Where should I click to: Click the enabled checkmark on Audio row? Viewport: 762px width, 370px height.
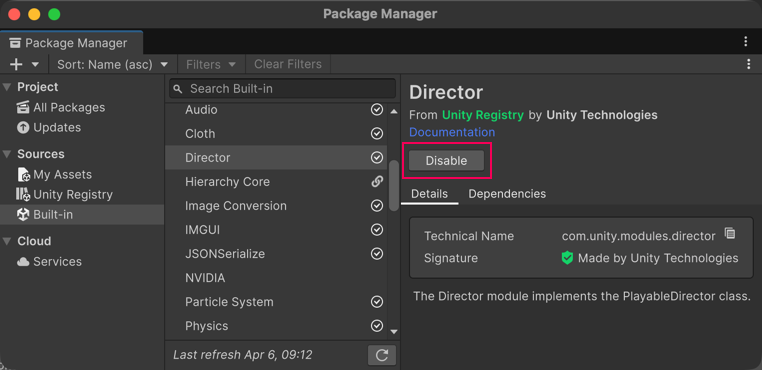tap(377, 110)
